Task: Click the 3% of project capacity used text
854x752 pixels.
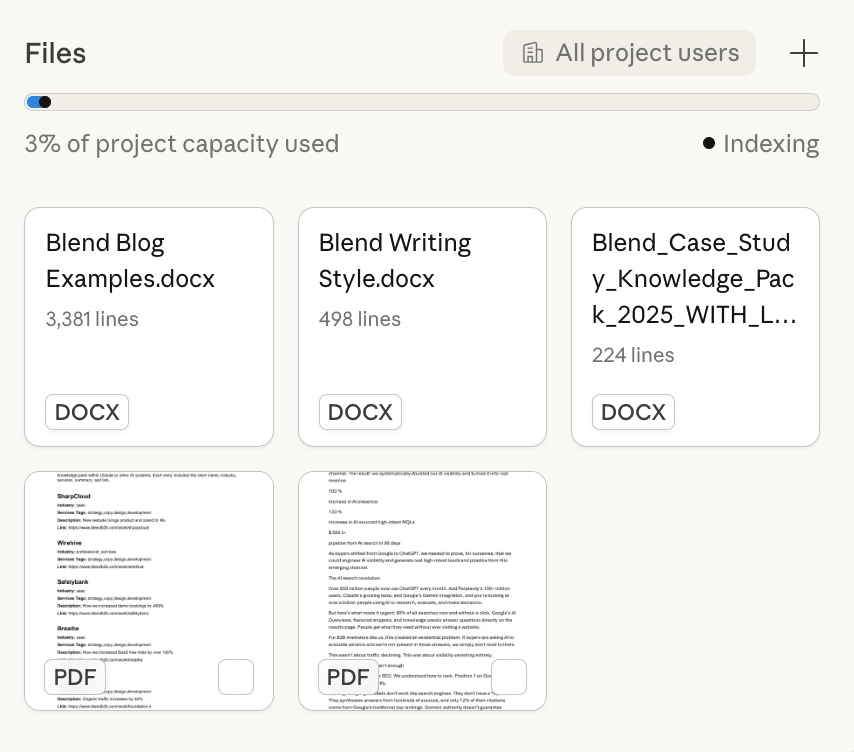Action: point(182,144)
